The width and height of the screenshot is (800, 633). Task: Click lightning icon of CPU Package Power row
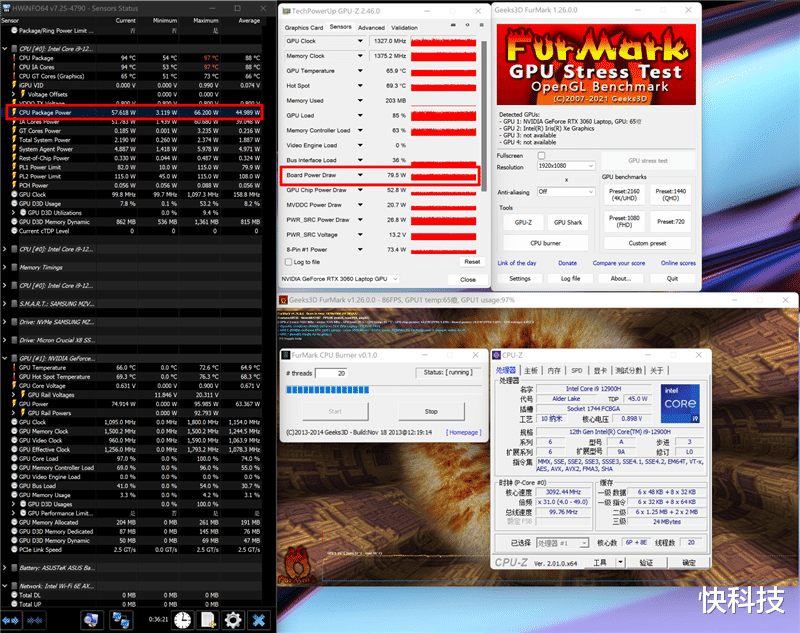pyautogui.click(x=14, y=112)
